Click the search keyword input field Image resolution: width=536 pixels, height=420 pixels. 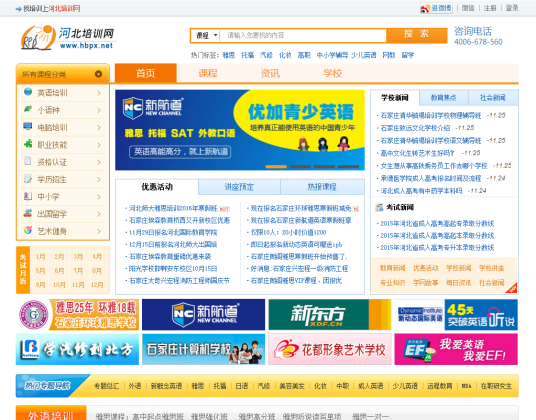(303, 35)
